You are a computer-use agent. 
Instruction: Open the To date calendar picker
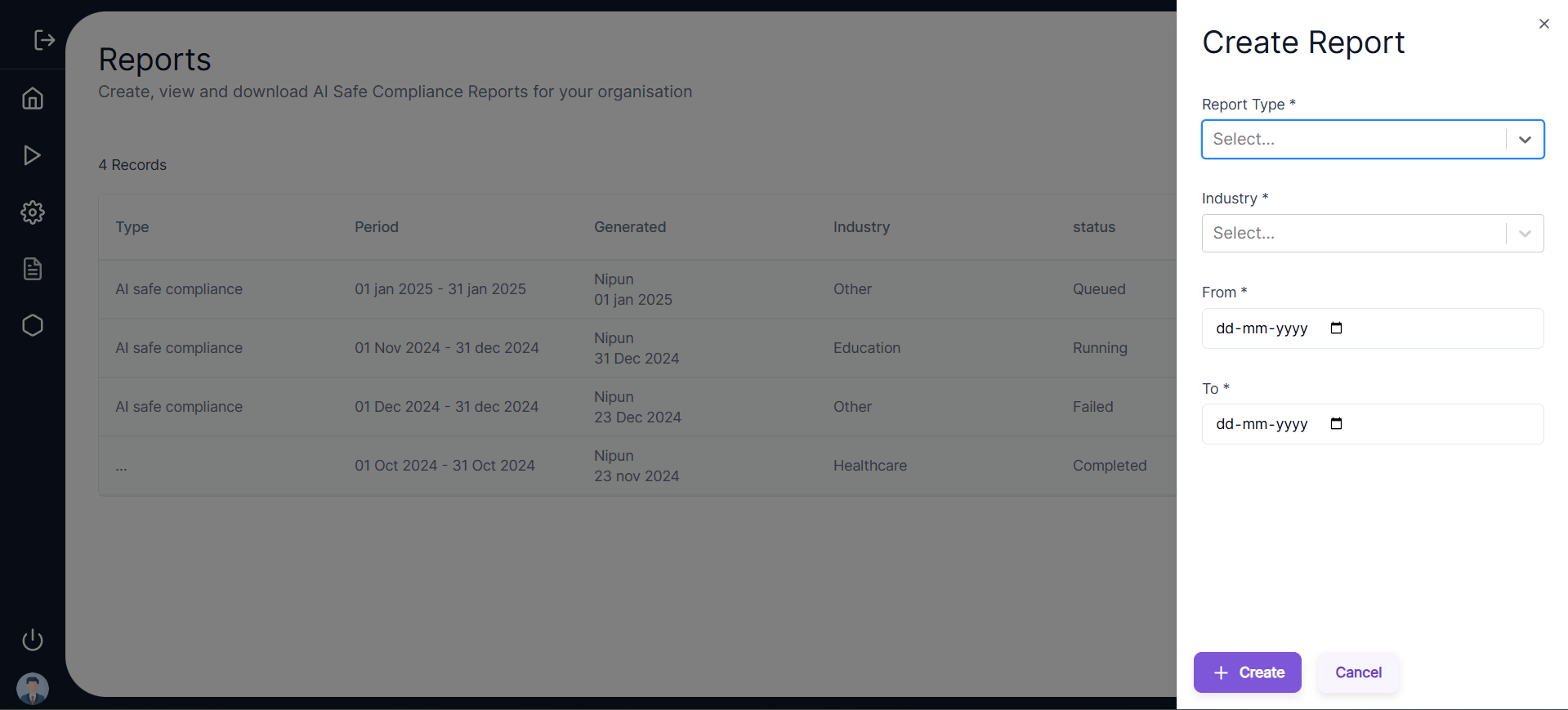[1336, 424]
